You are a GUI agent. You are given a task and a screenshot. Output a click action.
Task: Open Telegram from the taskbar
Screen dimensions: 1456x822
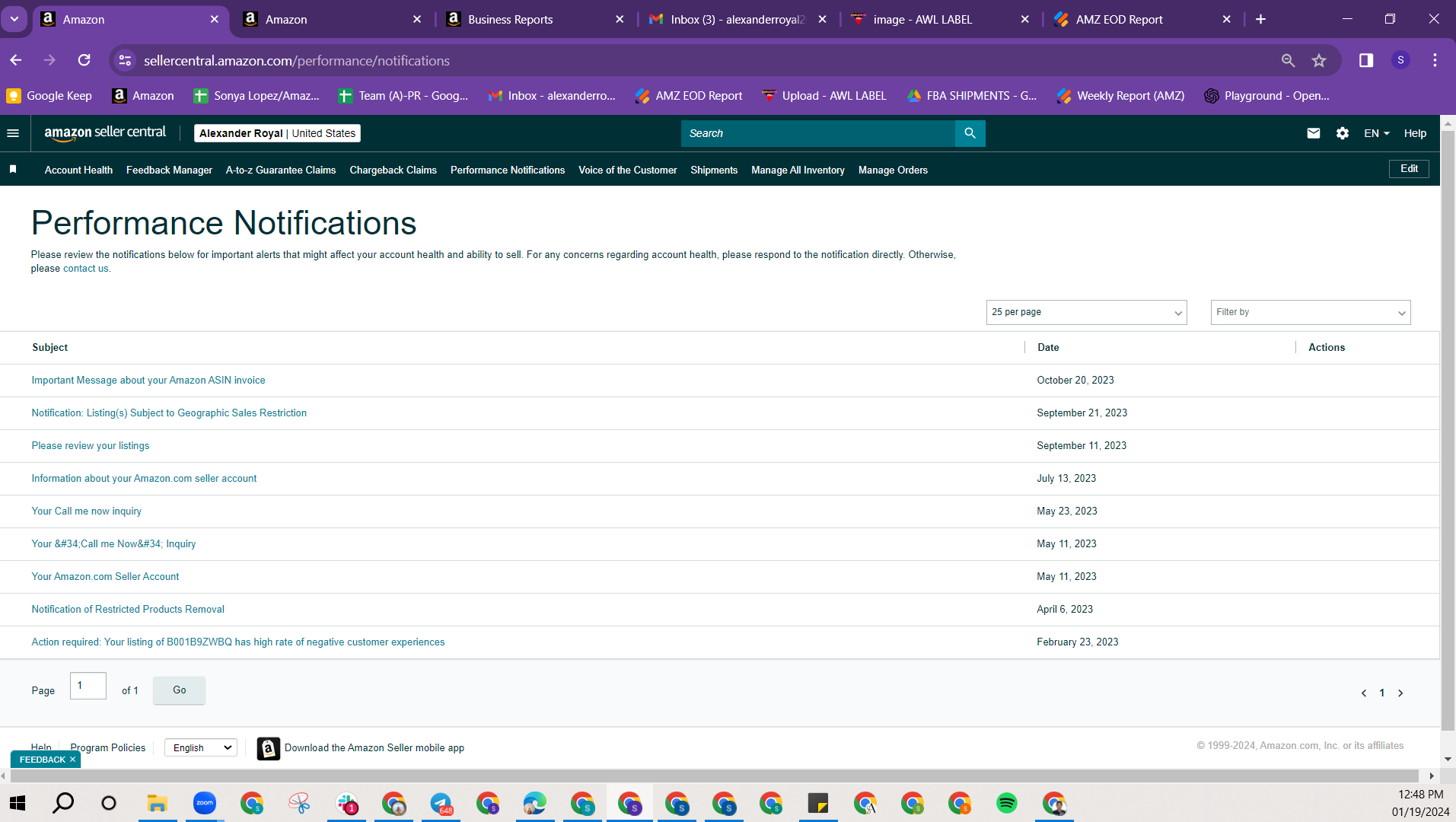(441, 803)
